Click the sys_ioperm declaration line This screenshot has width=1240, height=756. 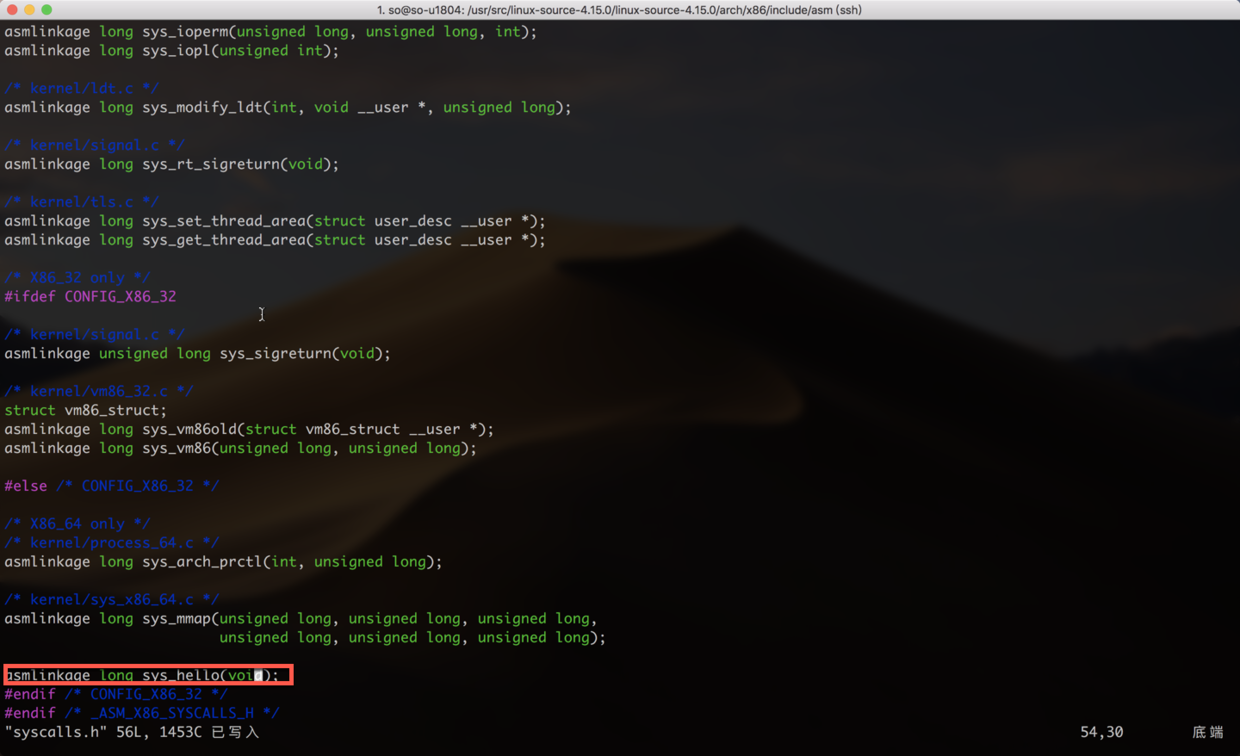270,32
